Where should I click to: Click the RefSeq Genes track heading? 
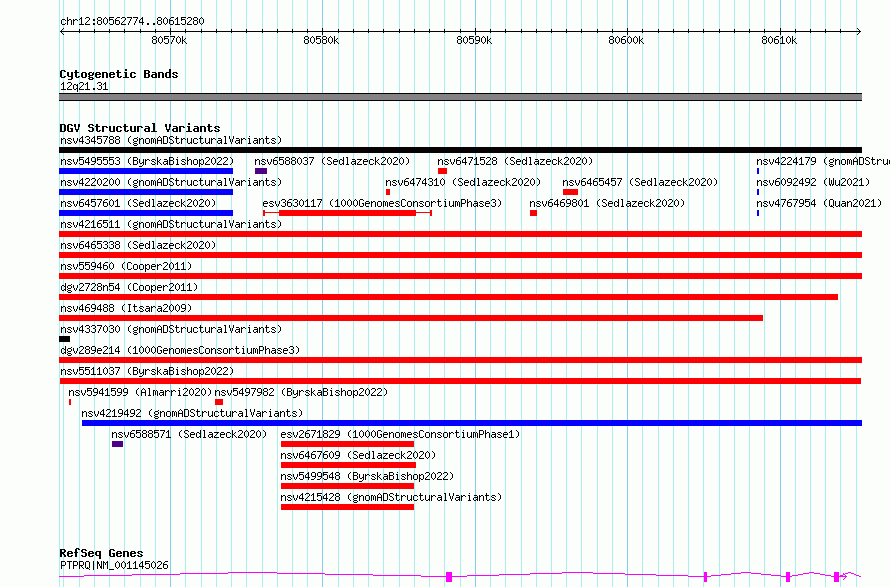pos(101,553)
